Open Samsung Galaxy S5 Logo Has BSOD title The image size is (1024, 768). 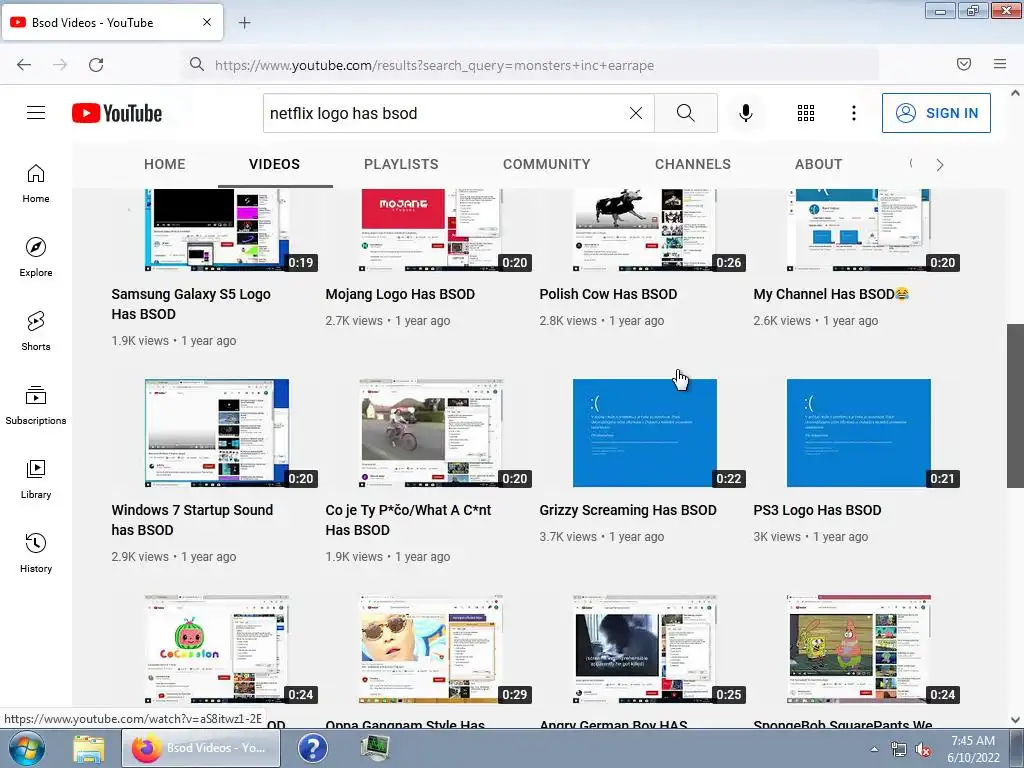point(191,304)
